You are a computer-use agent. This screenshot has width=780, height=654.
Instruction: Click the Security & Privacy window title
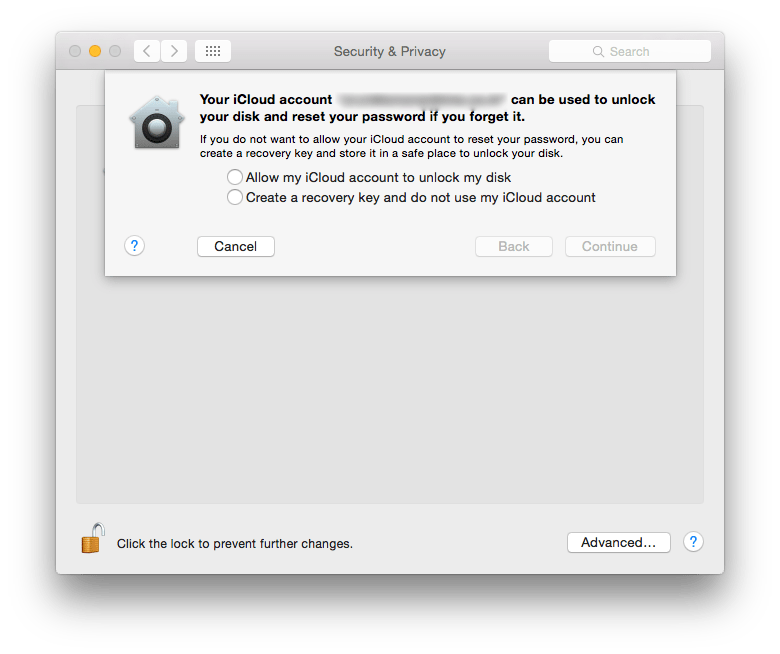tap(390, 51)
